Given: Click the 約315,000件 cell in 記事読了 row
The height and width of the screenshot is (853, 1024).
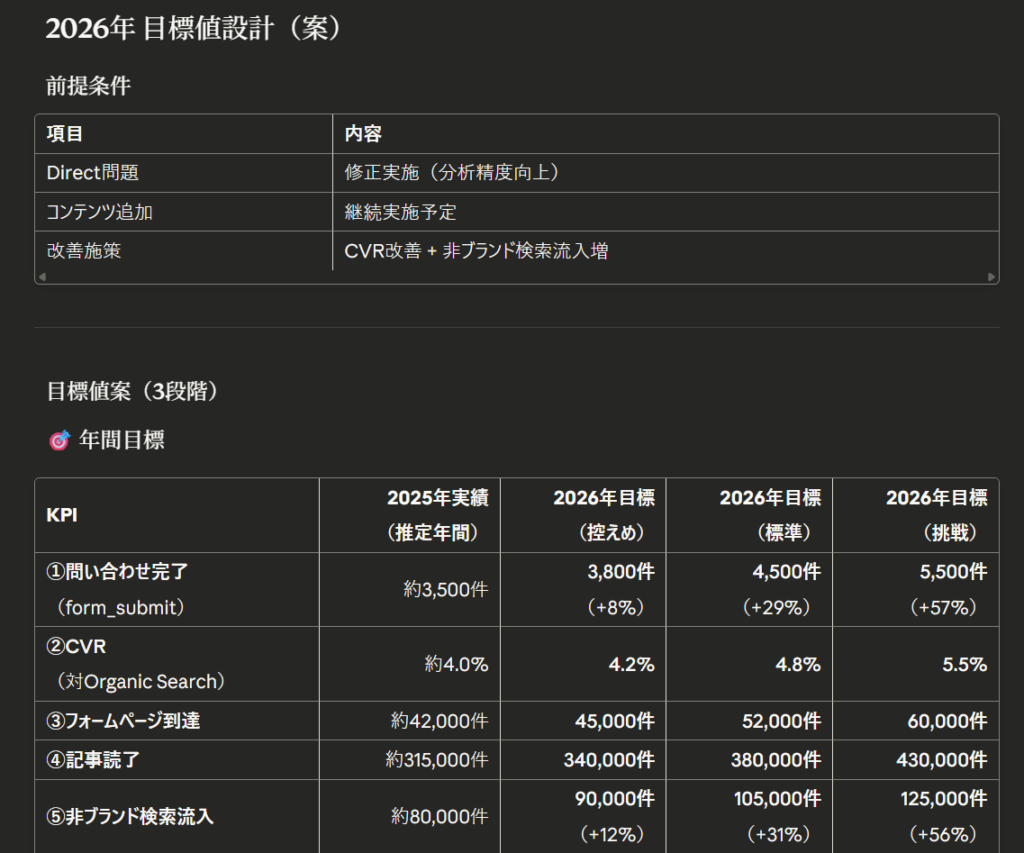Looking at the screenshot, I should 437,760.
